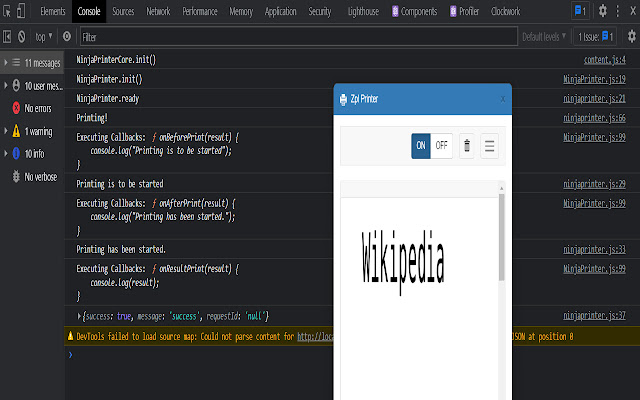This screenshot has width=640, height=400.
Task: Open the Elements tab
Action: [53, 11]
